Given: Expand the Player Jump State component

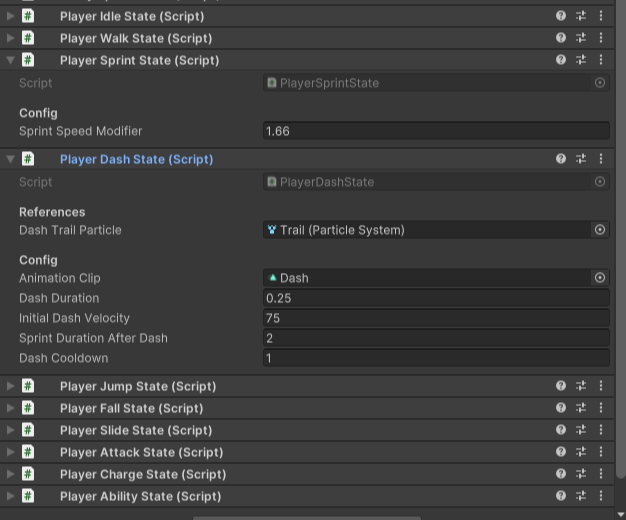Looking at the screenshot, I should pos(10,386).
